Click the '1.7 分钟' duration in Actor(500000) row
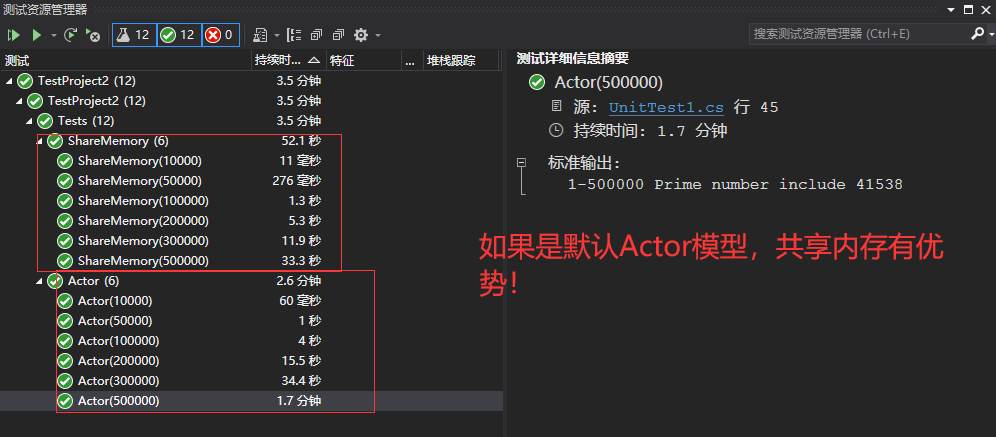This screenshot has height=437, width=996. coord(299,401)
